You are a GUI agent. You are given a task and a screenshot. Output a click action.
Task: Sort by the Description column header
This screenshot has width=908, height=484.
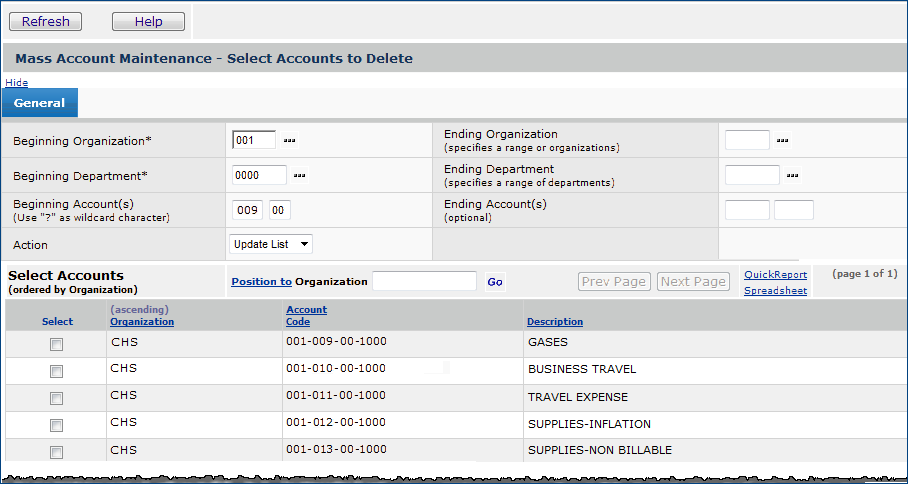click(555, 322)
